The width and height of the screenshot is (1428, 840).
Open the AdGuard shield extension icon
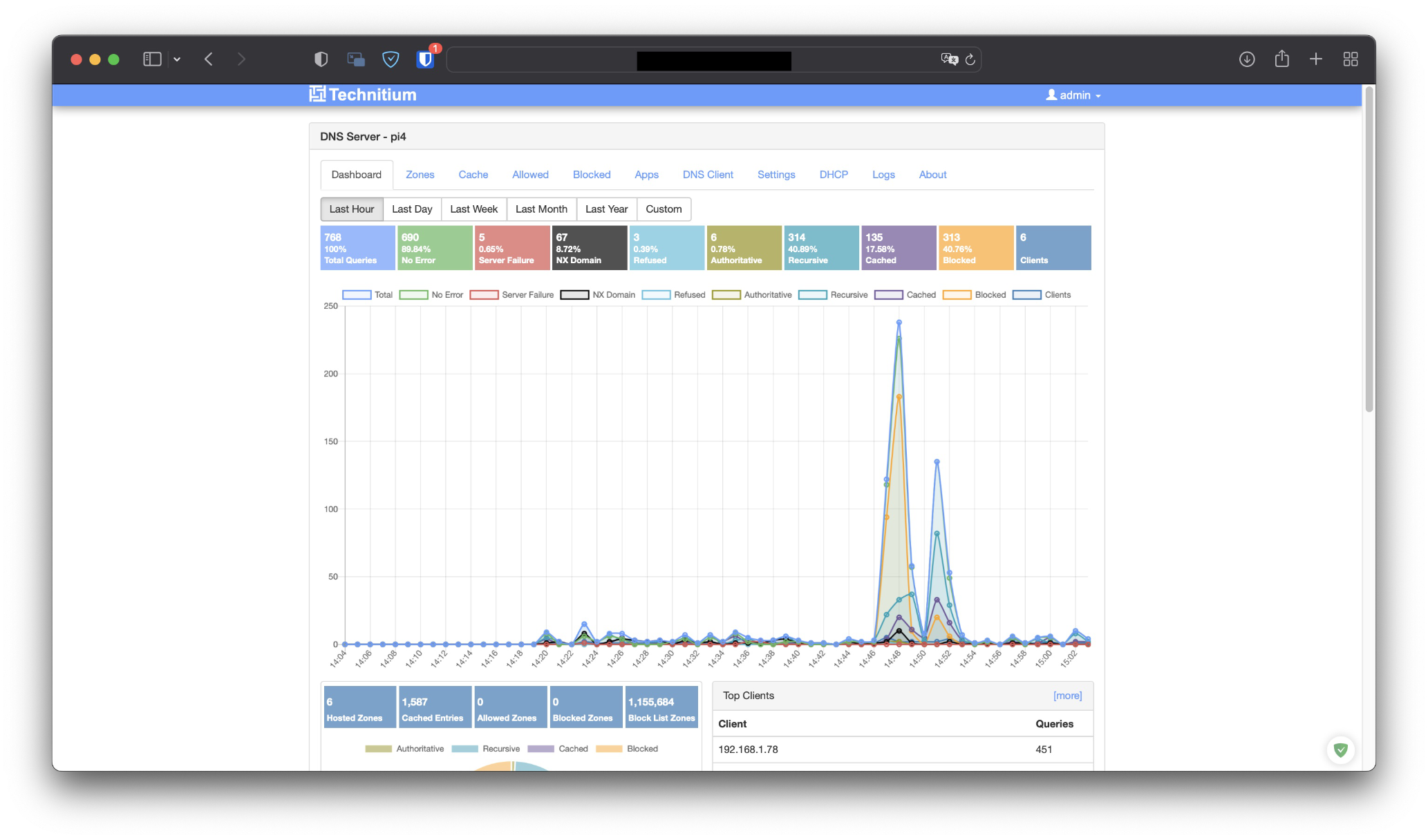pyautogui.click(x=391, y=59)
